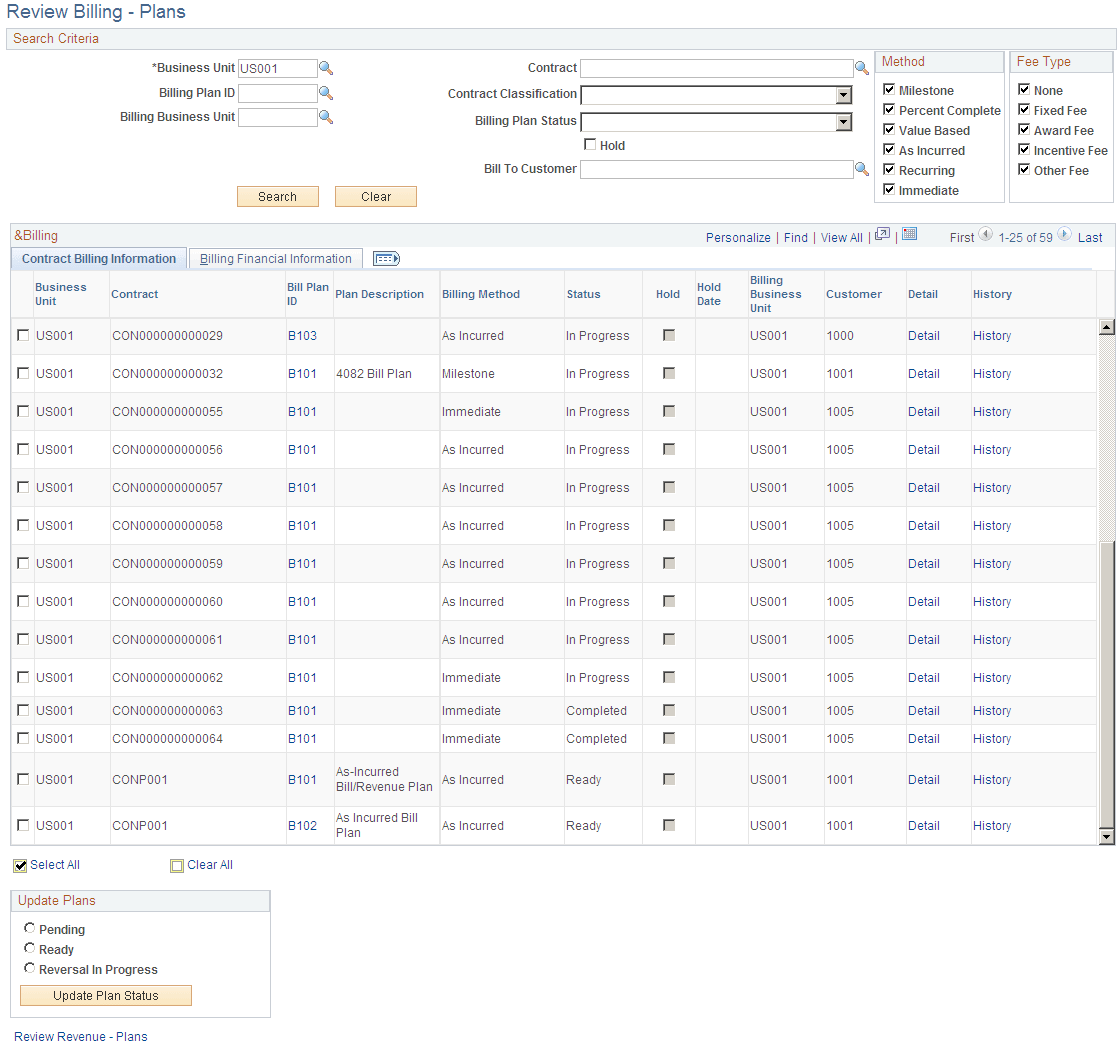Click inside the Contract input field
The image size is (1120, 1046).
pyautogui.click(x=715, y=68)
